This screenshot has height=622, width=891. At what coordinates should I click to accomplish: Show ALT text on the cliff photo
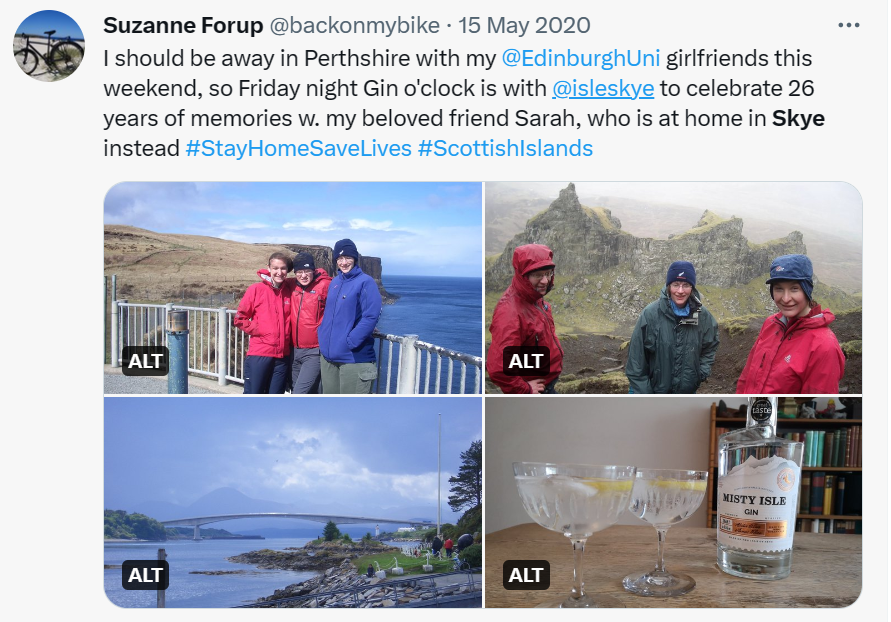(145, 361)
